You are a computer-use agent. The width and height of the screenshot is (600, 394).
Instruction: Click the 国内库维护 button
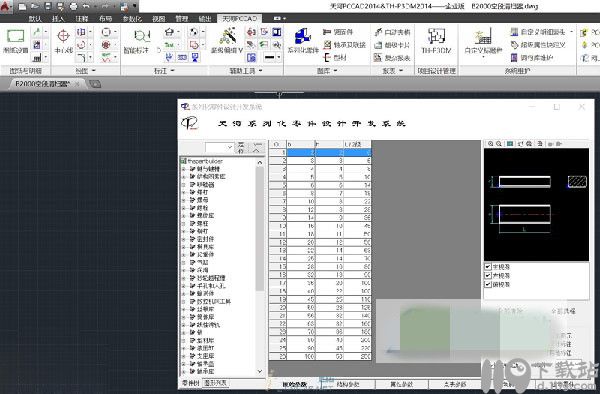pos(532,57)
